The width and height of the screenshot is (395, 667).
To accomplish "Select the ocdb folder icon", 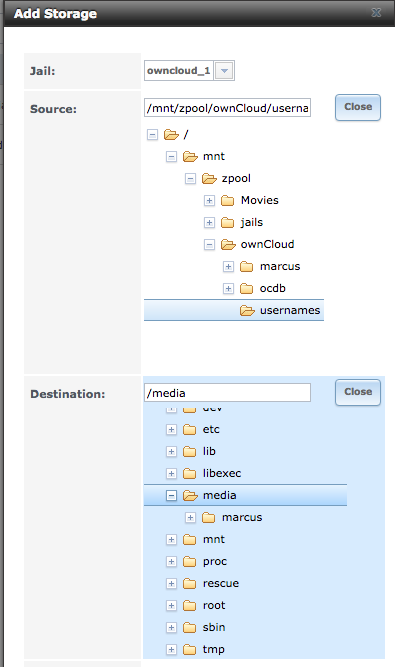I will click(247, 289).
